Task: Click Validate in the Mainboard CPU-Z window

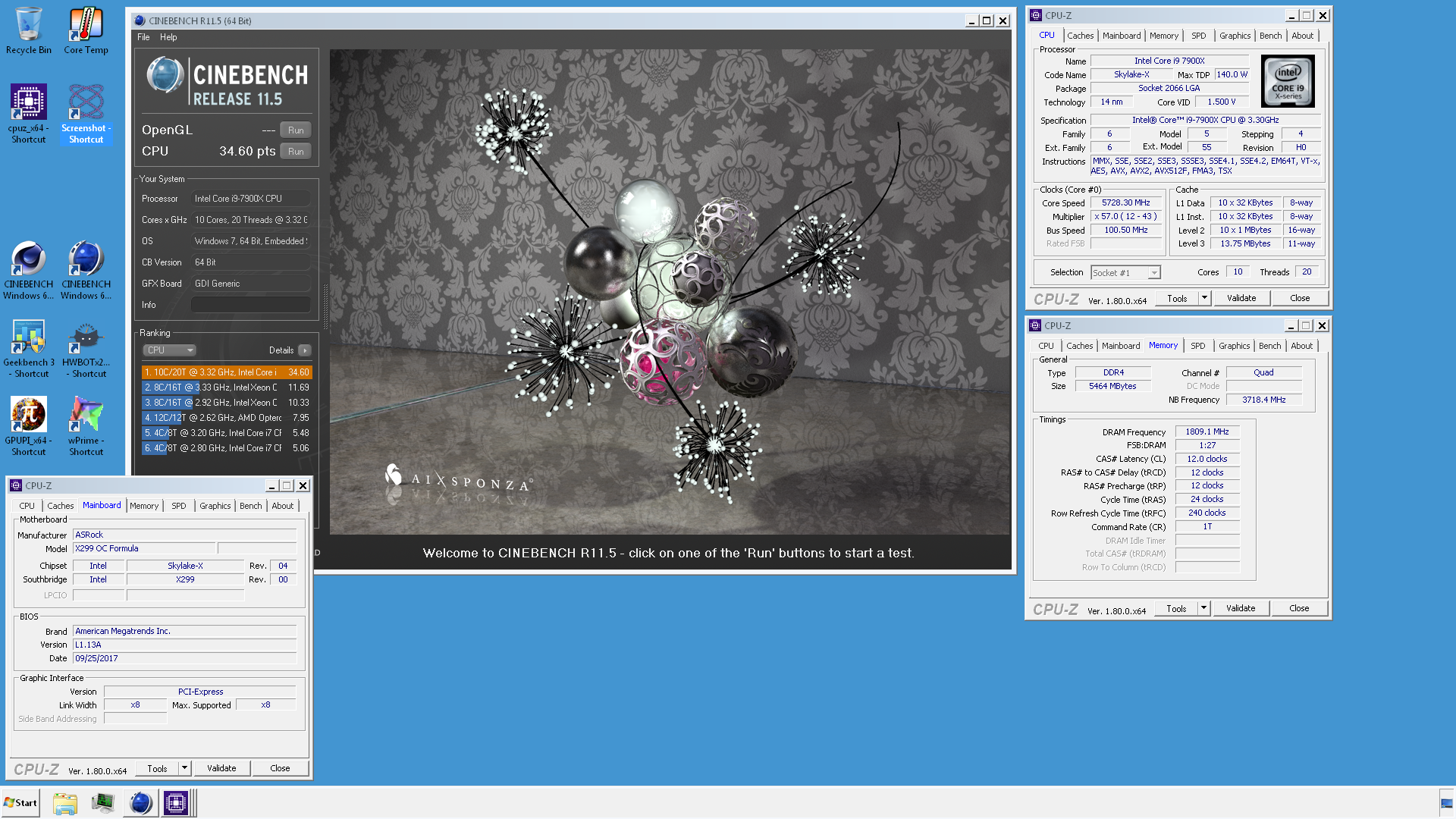Action: pyautogui.click(x=221, y=768)
